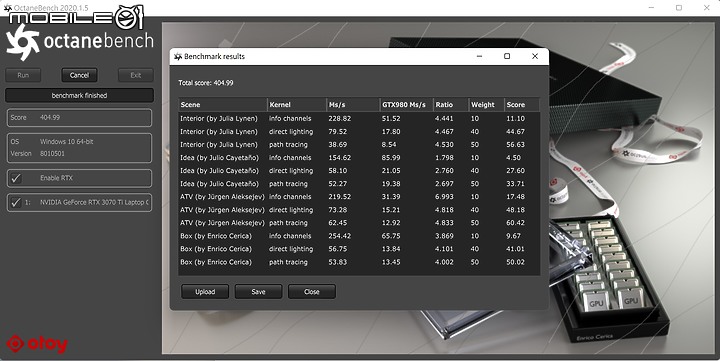Minimize the Benchmark results dialog
The height and width of the screenshot is (361, 720).
(479, 56)
